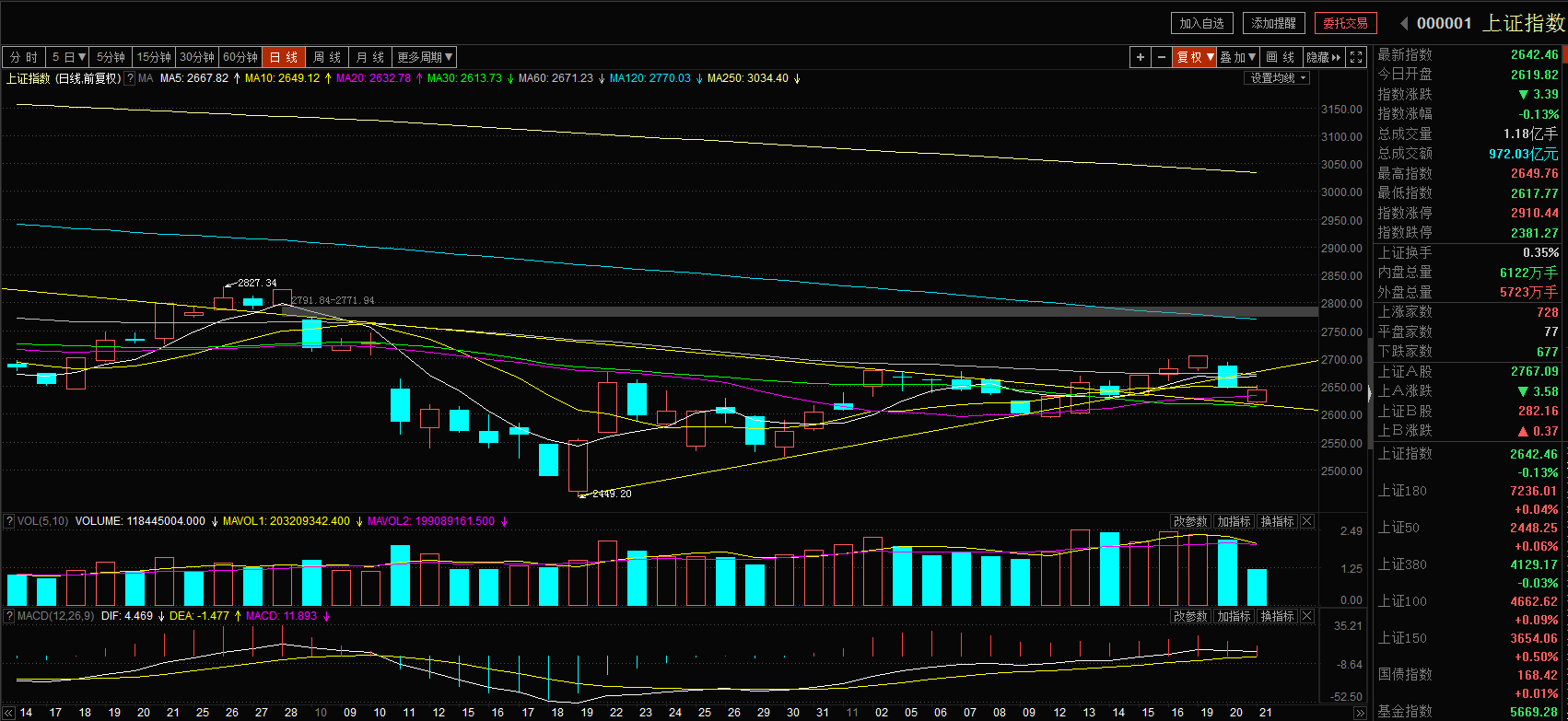Open the 叠加 overlay dropdown

tap(1239, 57)
